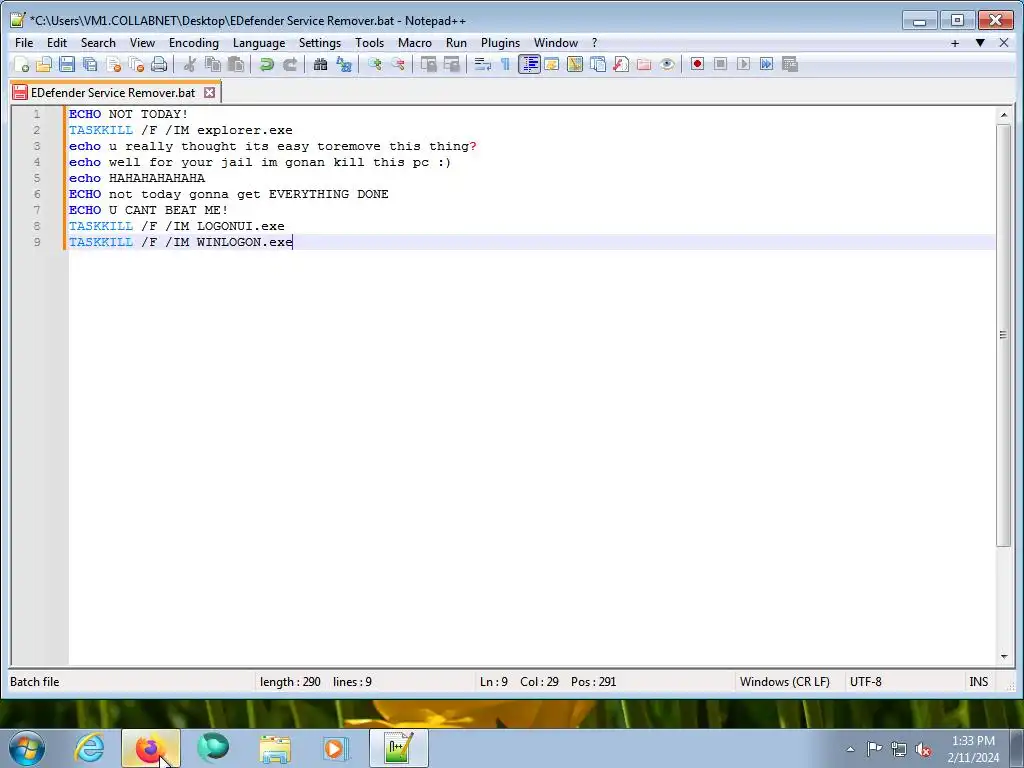Save the file using the Save icon
This screenshot has width=1024, height=768.
67,64
